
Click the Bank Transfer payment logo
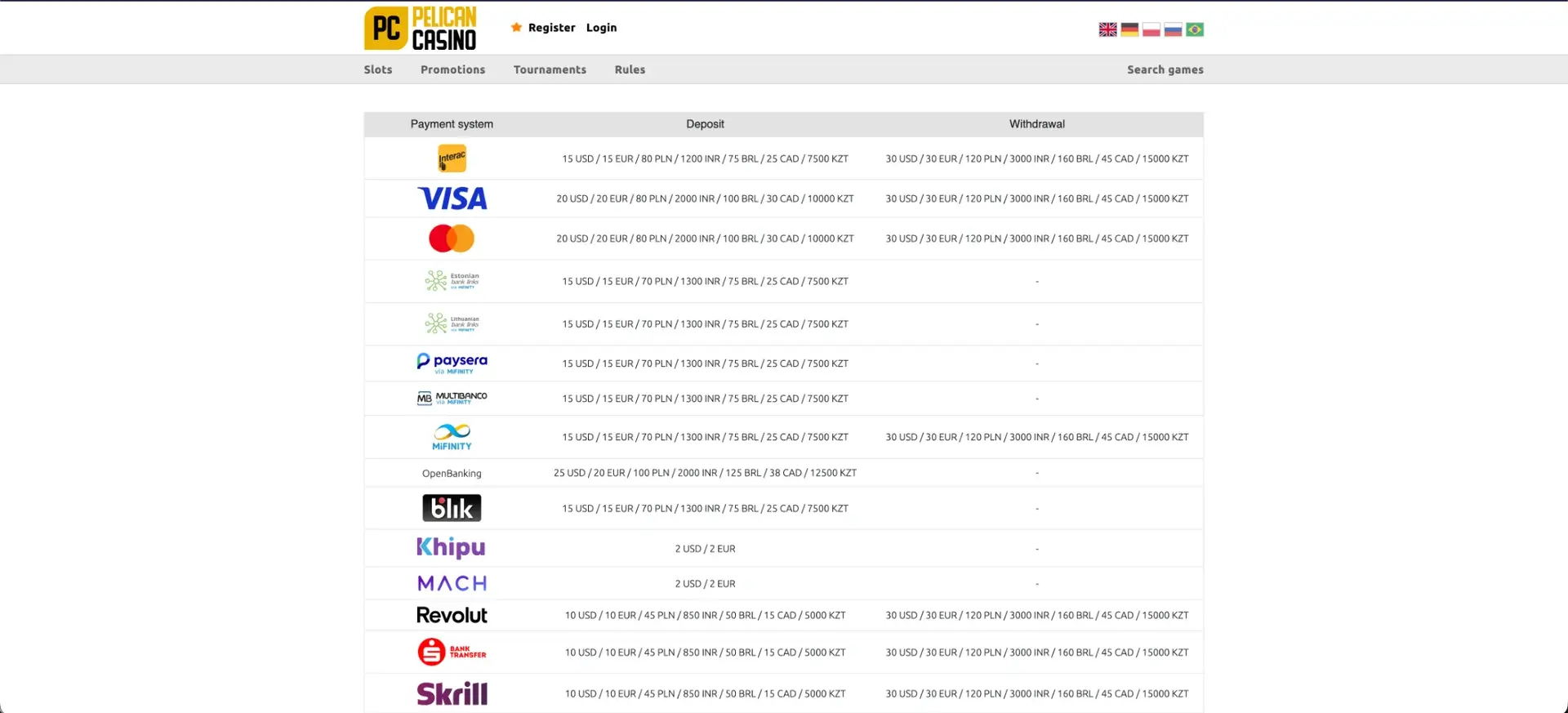tap(452, 652)
